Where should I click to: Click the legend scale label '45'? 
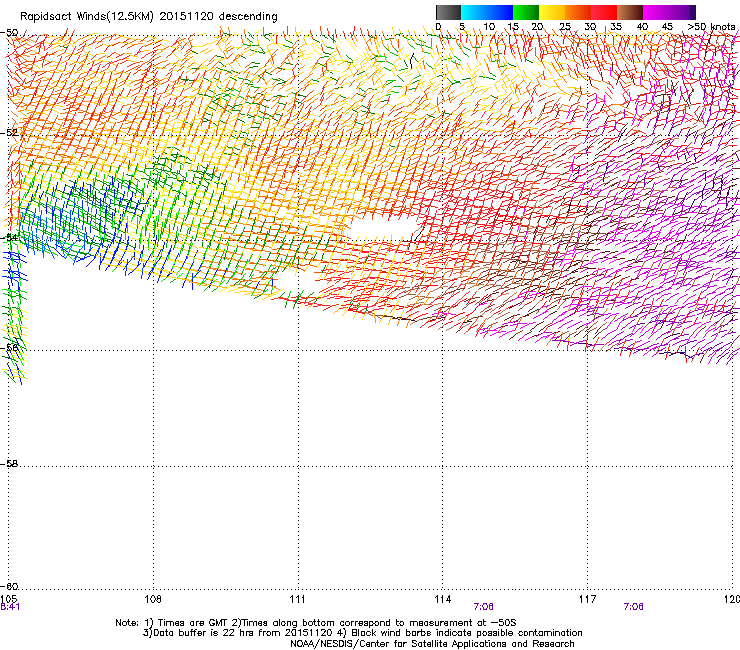pyautogui.click(x=667, y=27)
